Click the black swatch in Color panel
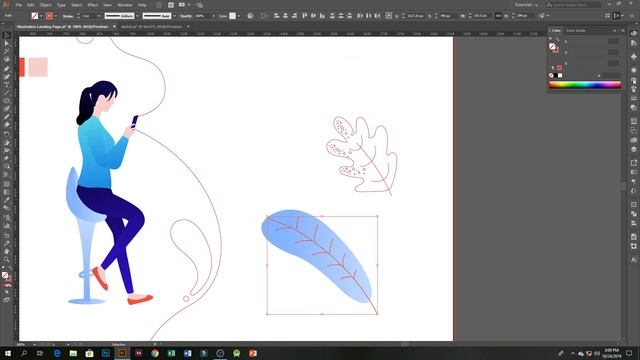 [x=556, y=76]
